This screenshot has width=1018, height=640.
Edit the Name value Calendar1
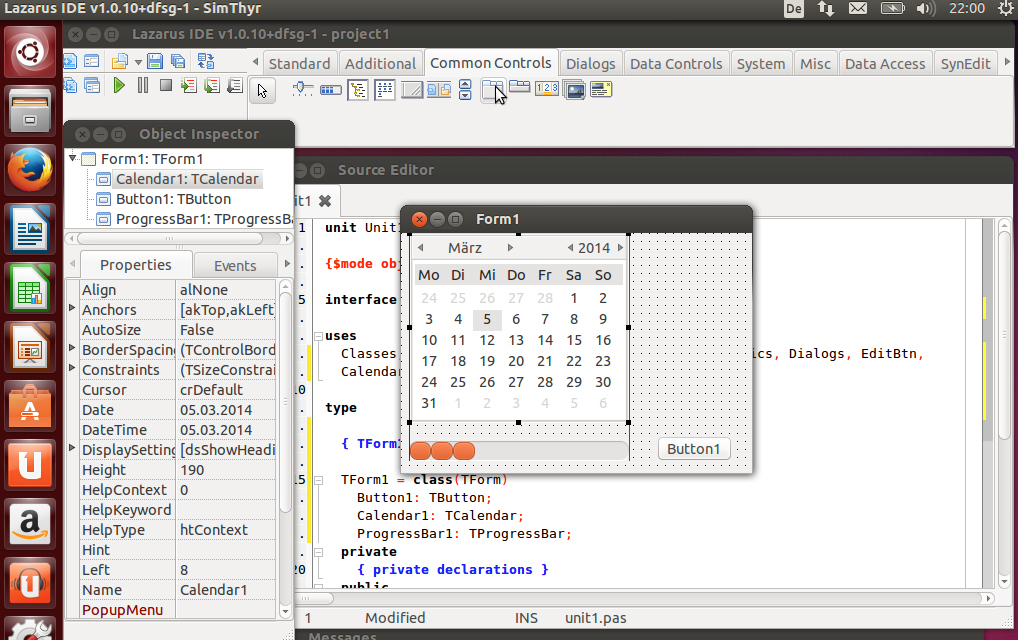click(227, 590)
